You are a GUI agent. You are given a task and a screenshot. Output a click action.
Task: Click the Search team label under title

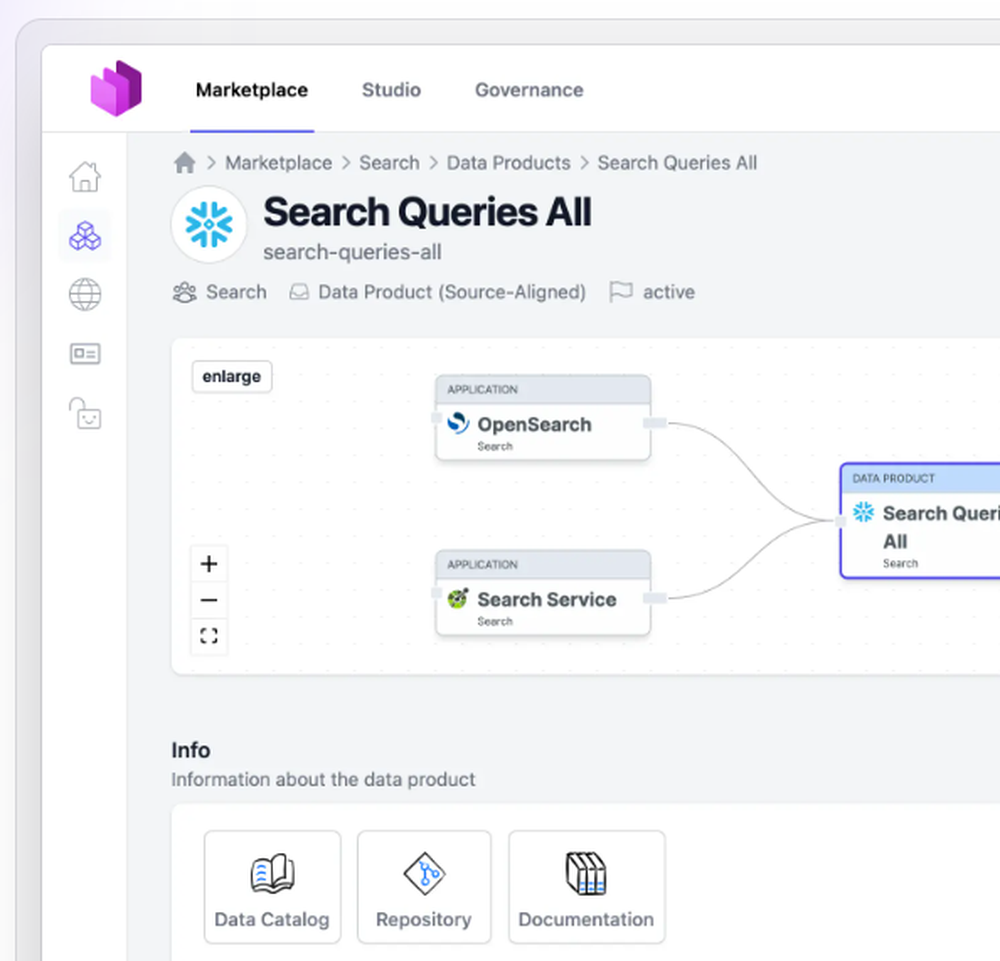[236, 292]
